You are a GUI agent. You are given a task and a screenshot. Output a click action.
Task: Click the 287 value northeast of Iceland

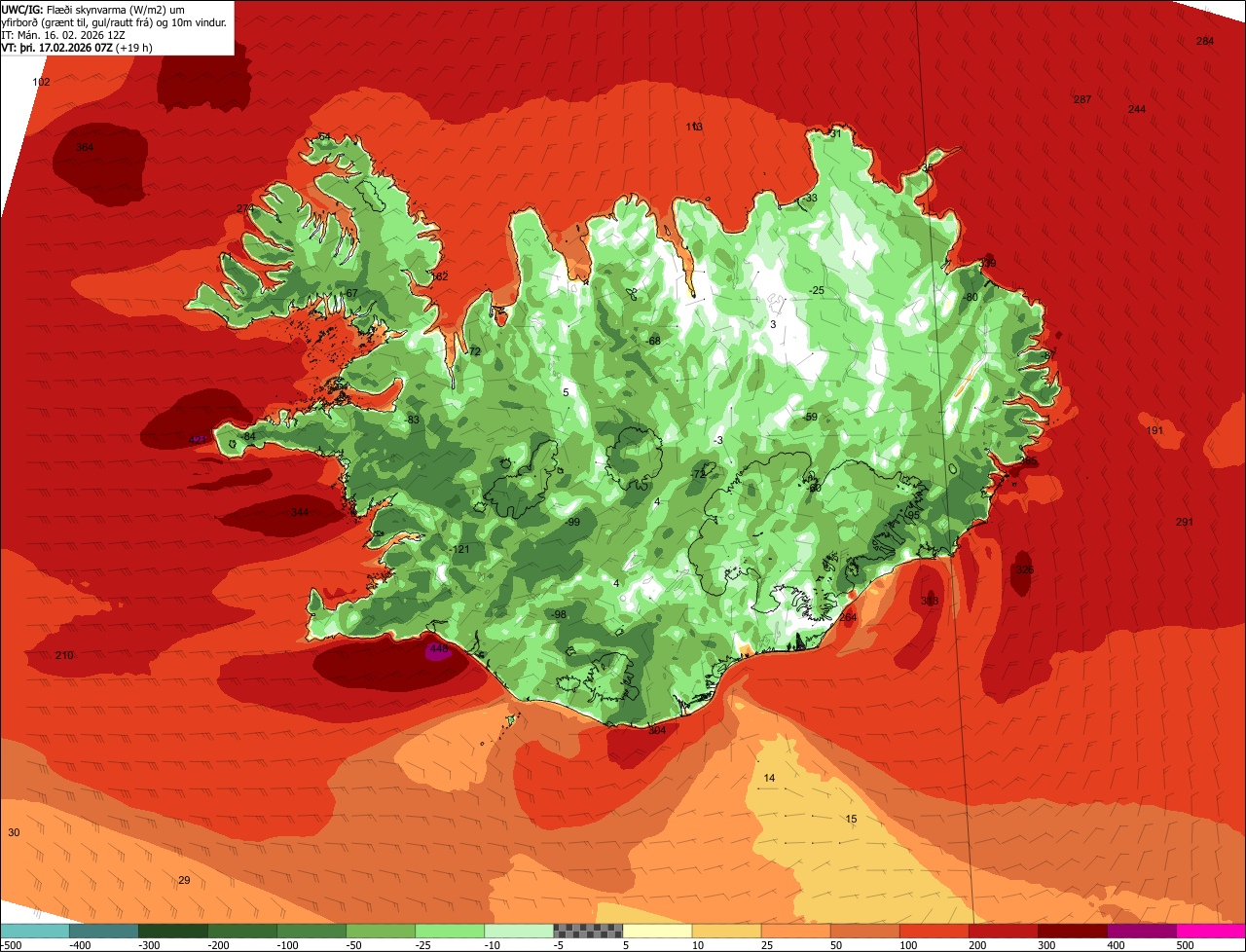pyautogui.click(x=1082, y=100)
